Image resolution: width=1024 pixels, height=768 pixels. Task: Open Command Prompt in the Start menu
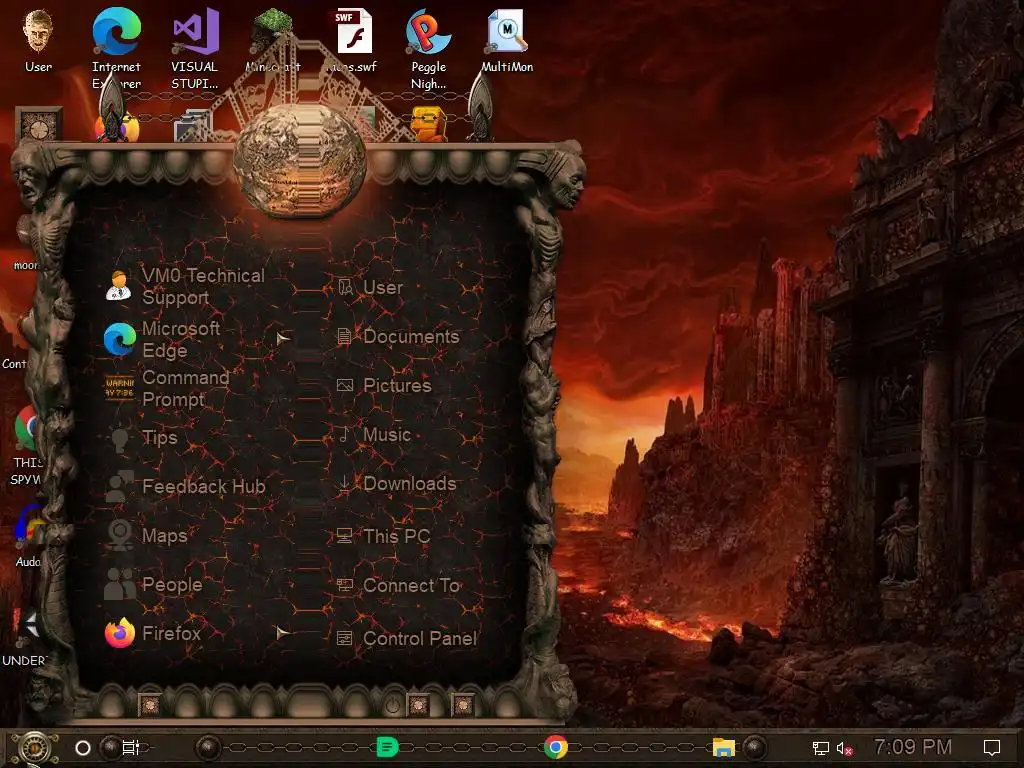point(168,388)
